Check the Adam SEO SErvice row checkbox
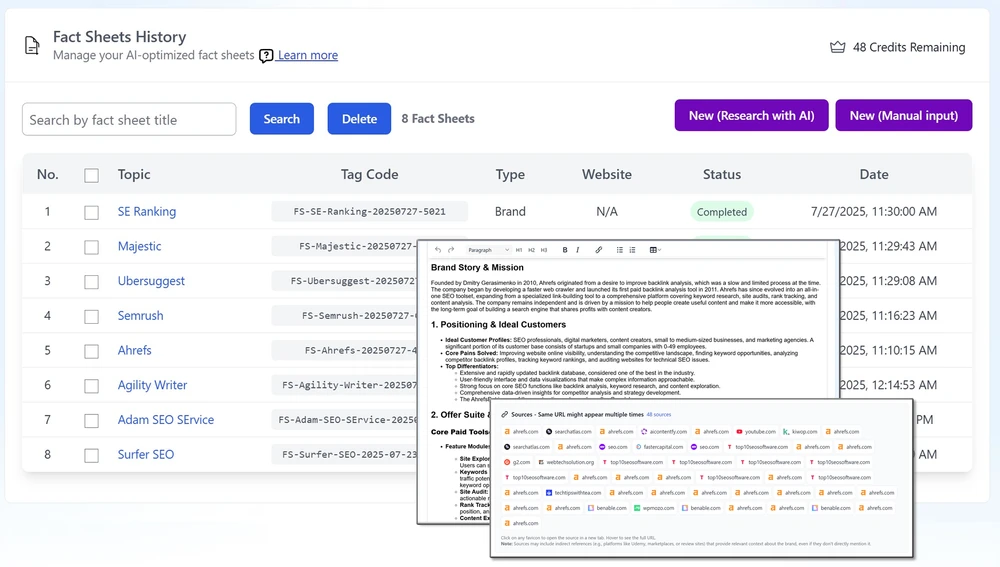The height and width of the screenshot is (567, 1000). click(x=91, y=421)
